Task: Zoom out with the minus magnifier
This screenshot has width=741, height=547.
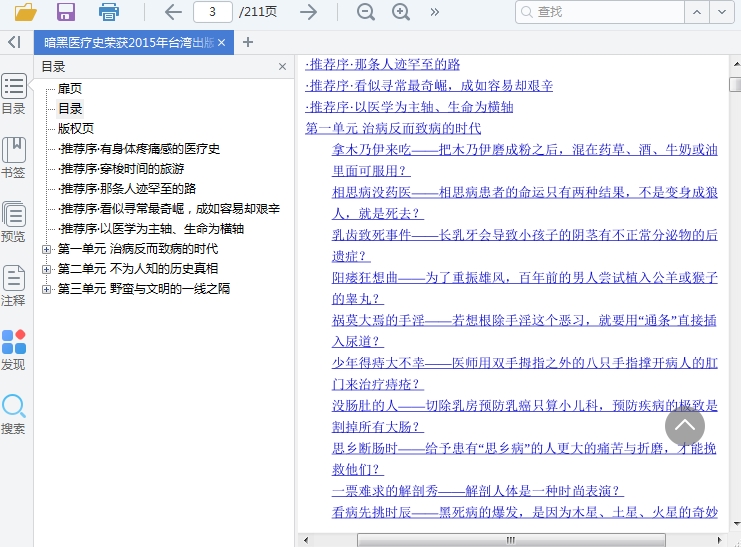Action: click(x=366, y=12)
